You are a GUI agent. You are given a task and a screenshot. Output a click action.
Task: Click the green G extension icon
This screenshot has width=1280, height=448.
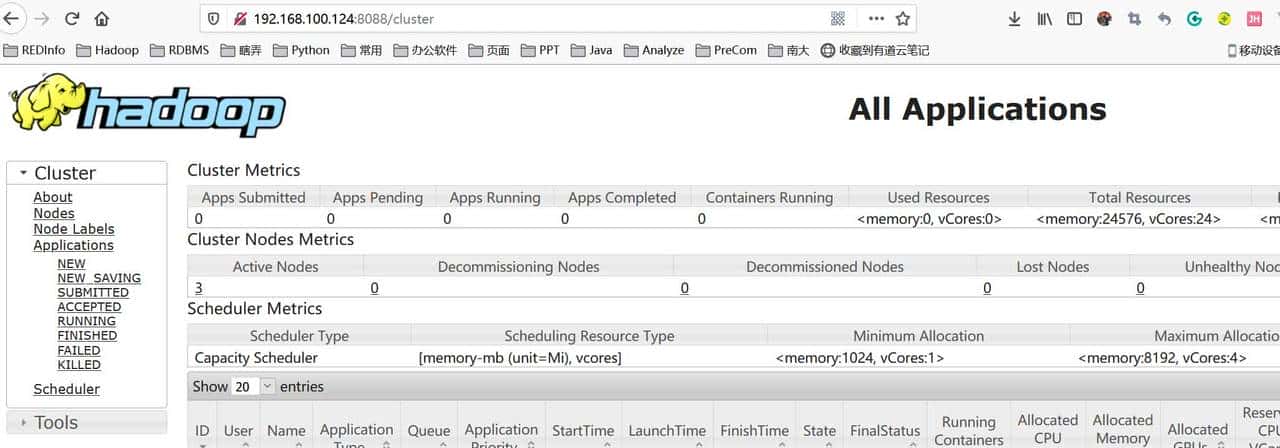tap(1194, 18)
